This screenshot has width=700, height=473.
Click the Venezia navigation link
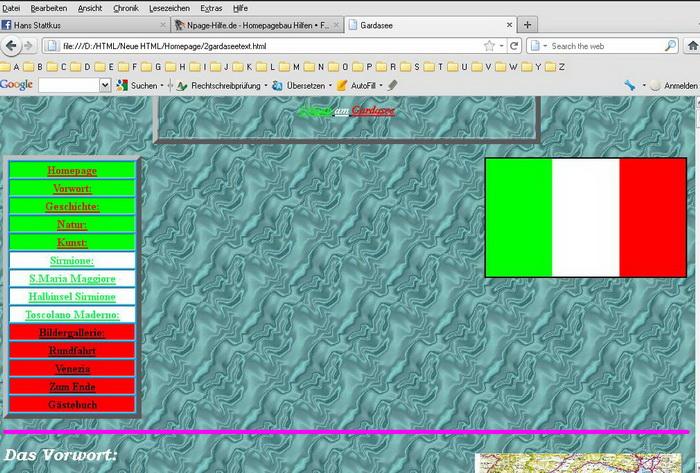72,368
